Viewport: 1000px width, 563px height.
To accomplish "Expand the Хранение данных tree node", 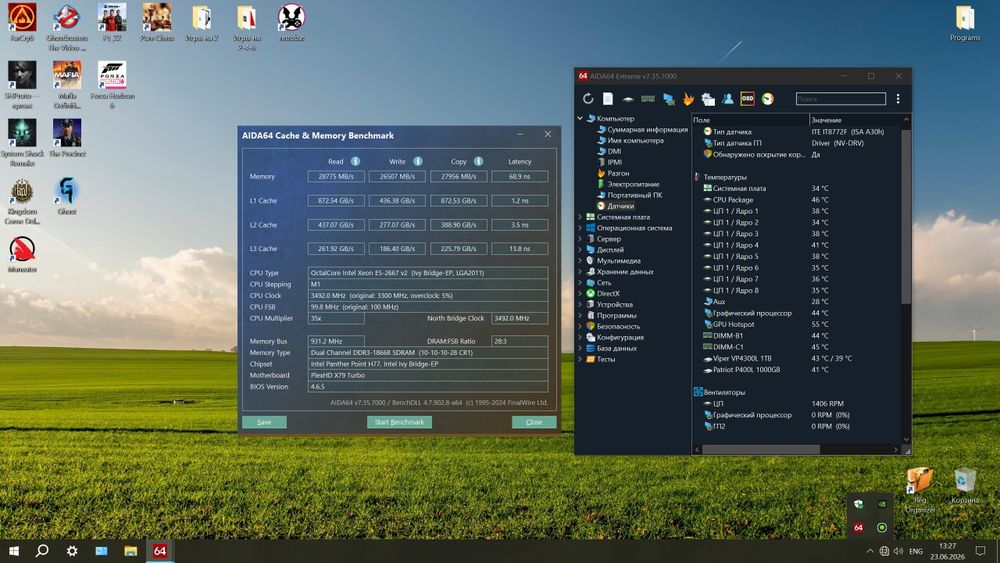I will 580,272.
